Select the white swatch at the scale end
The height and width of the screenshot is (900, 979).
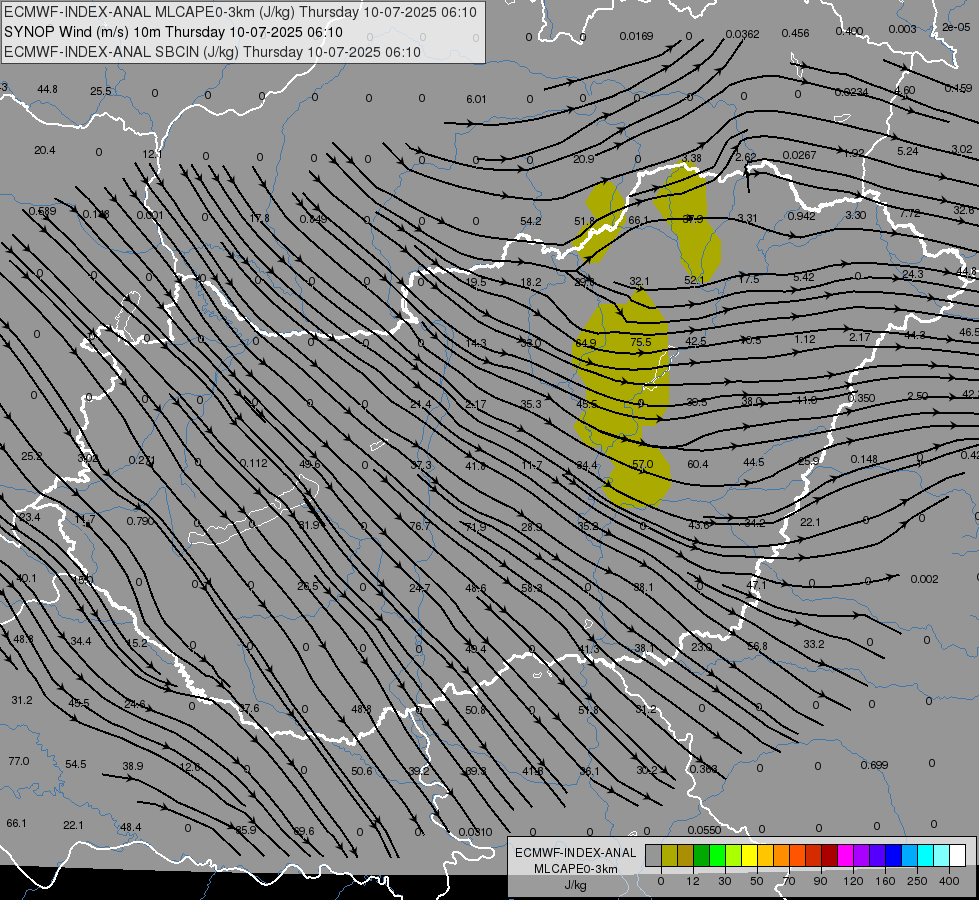958,855
